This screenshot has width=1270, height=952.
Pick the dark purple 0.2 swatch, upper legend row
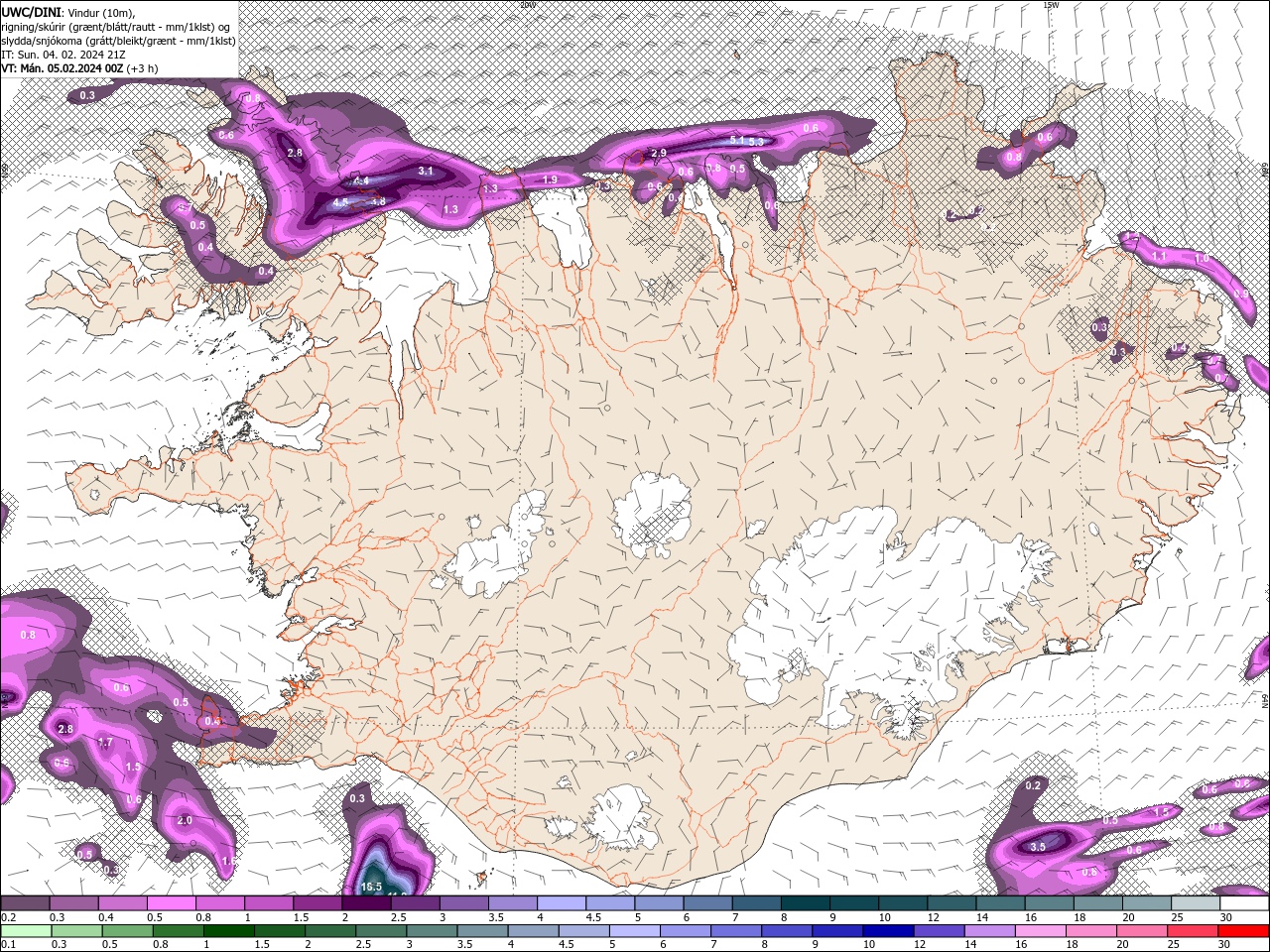(x=25, y=903)
